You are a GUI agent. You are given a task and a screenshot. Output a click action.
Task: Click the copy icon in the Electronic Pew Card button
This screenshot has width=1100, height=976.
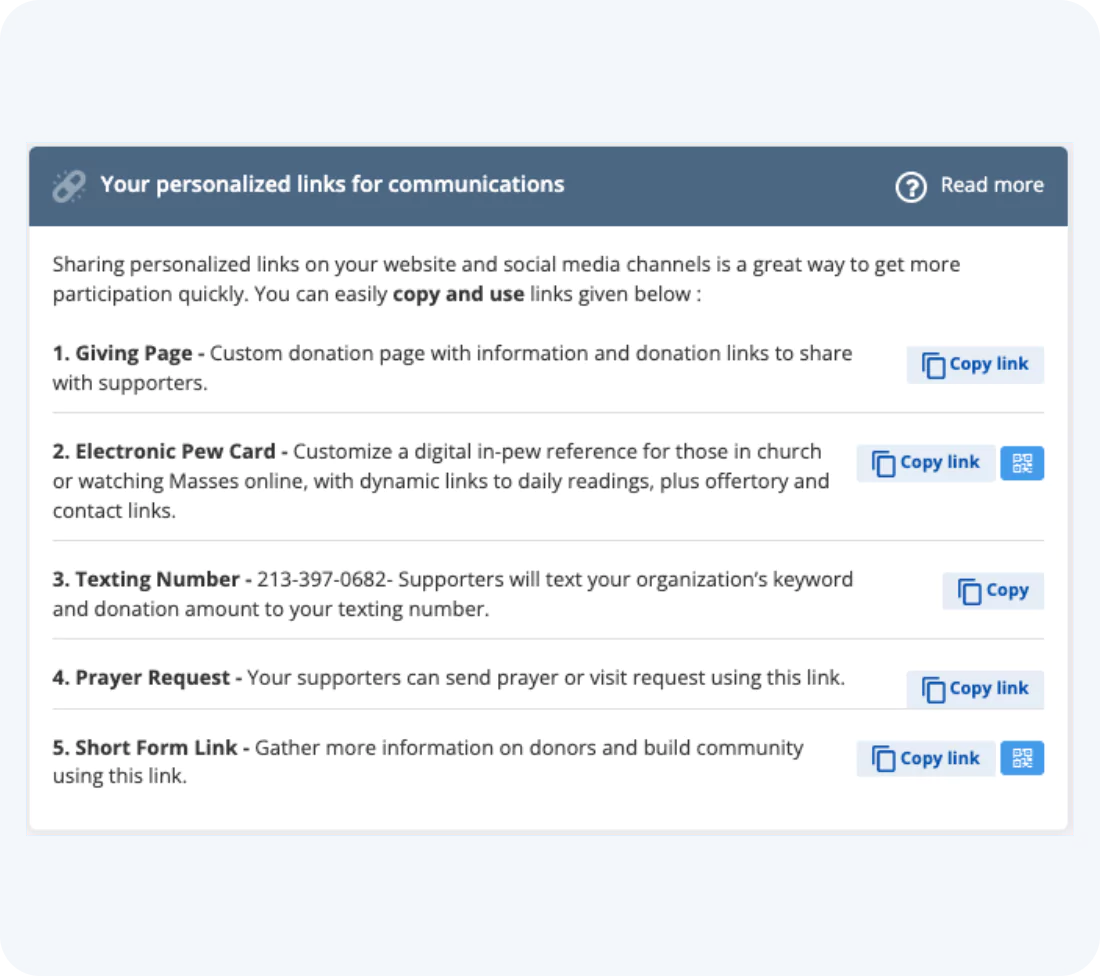tap(883, 462)
